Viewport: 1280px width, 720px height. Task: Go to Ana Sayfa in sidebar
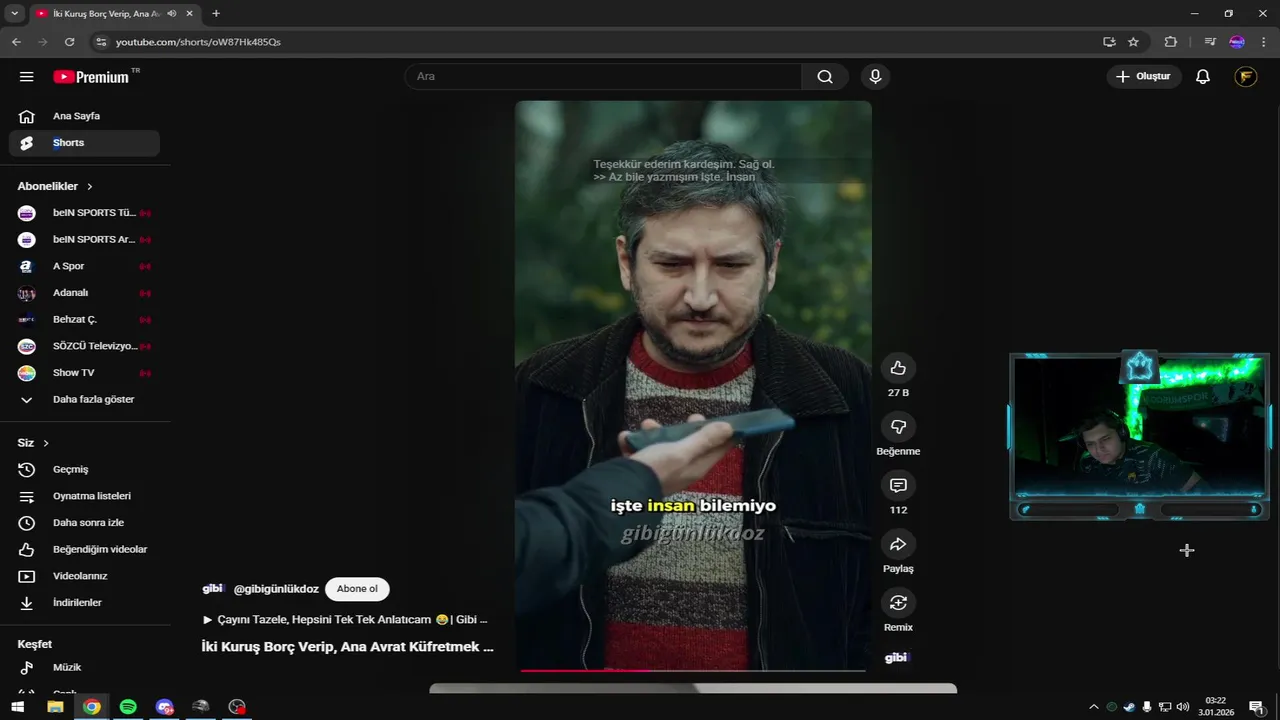coord(84,116)
